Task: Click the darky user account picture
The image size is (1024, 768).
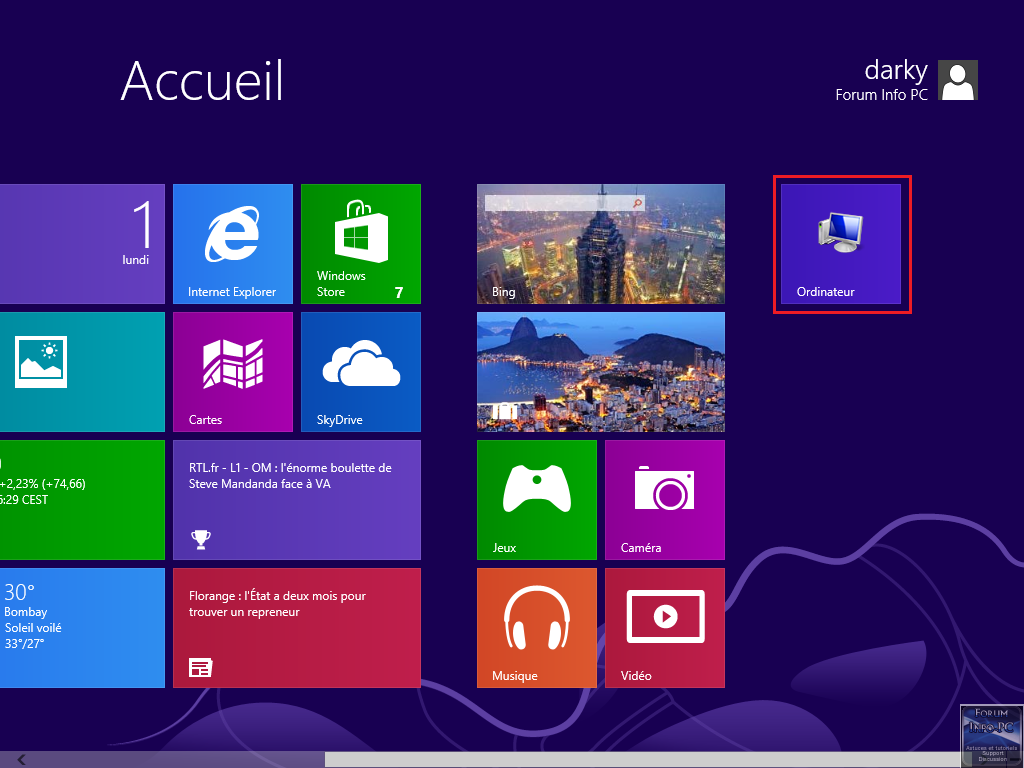Action: tap(959, 80)
